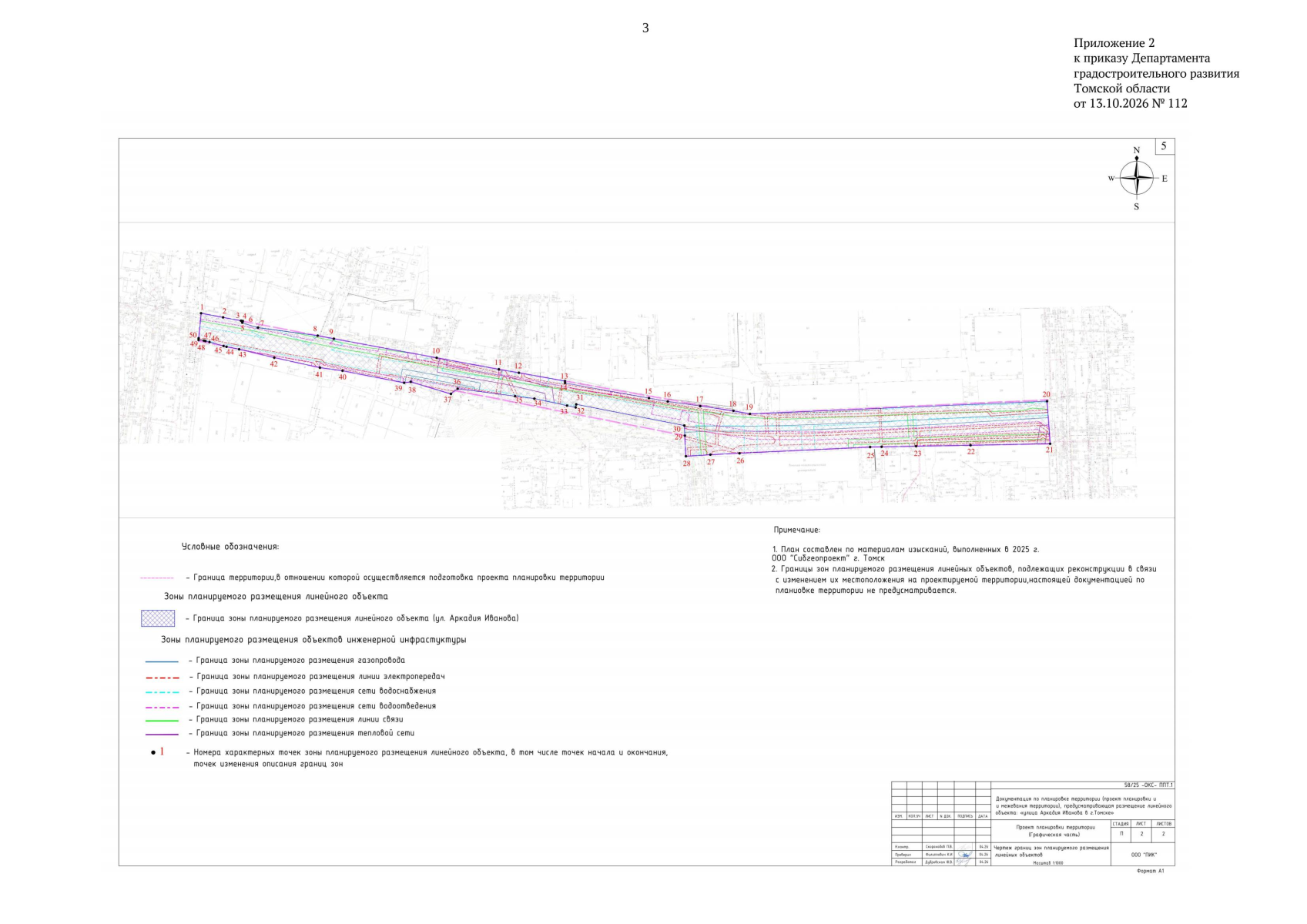This screenshot has height=924, width=1307.
Task: Click map point label '21'
Action: tap(1049, 450)
